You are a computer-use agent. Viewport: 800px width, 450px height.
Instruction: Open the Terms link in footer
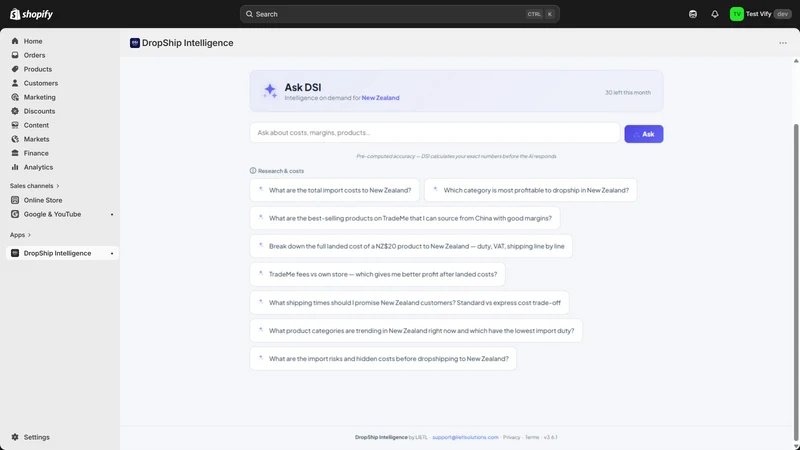click(x=532, y=437)
